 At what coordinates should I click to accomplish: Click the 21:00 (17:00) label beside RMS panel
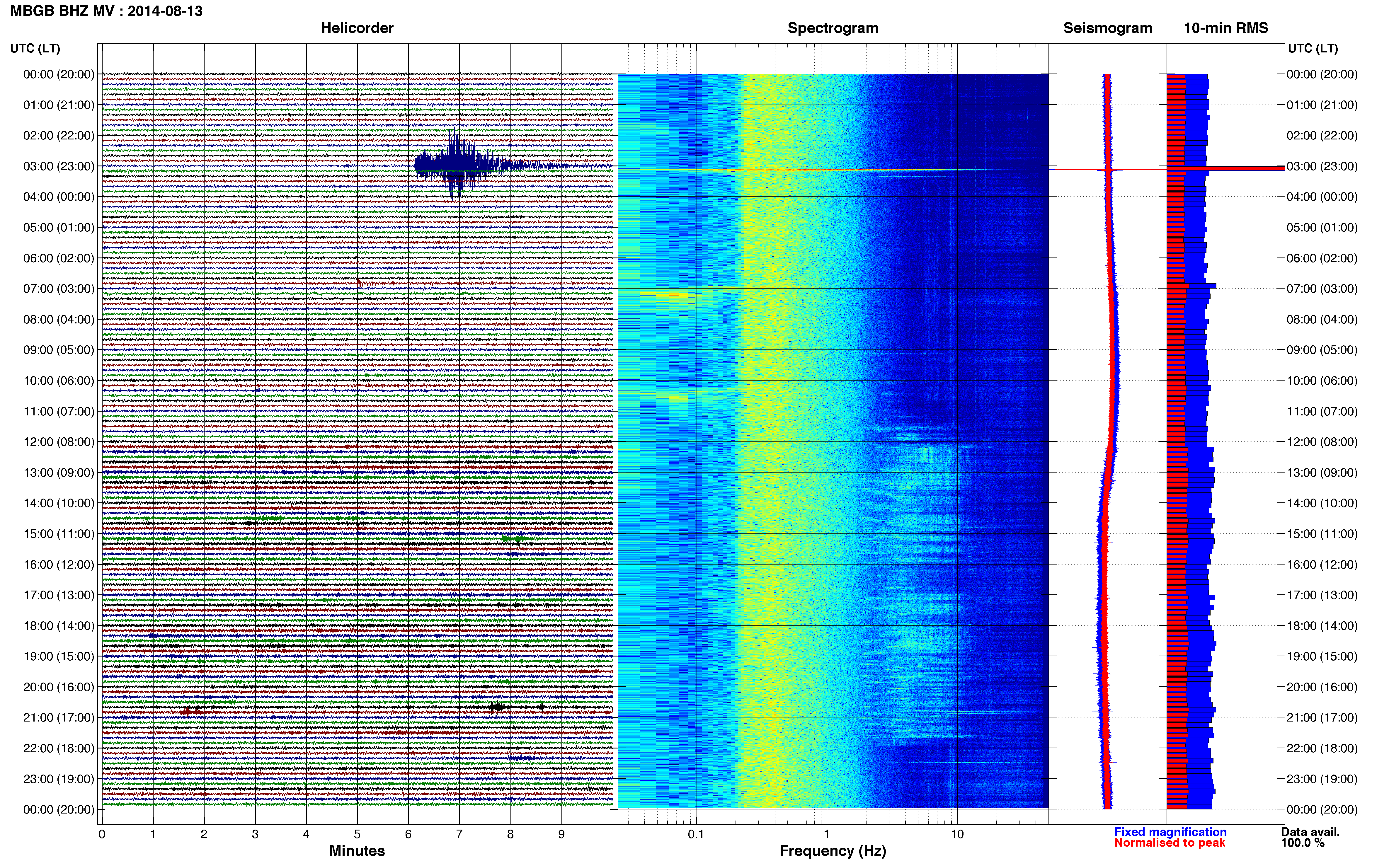1322,718
